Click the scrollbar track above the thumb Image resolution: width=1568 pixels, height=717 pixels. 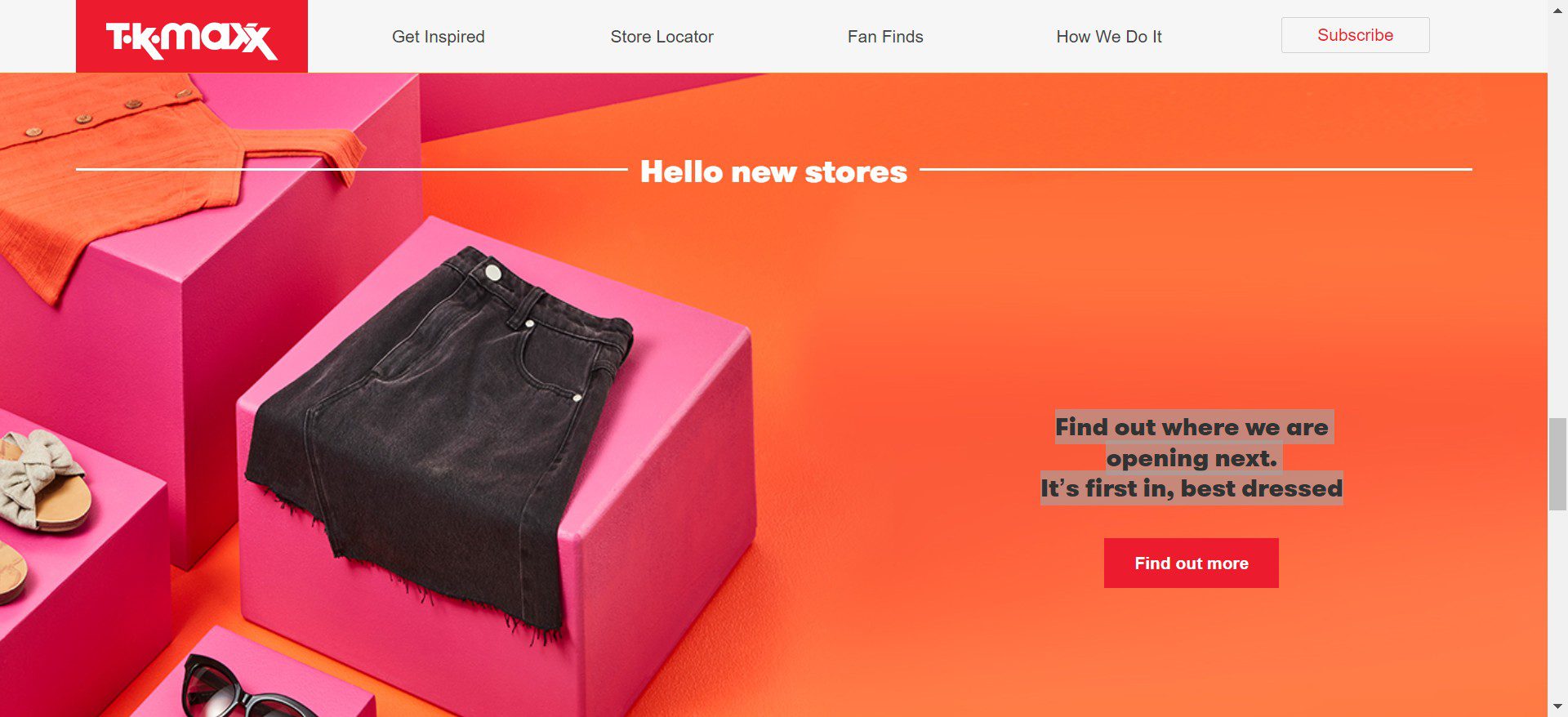click(1557, 216)
